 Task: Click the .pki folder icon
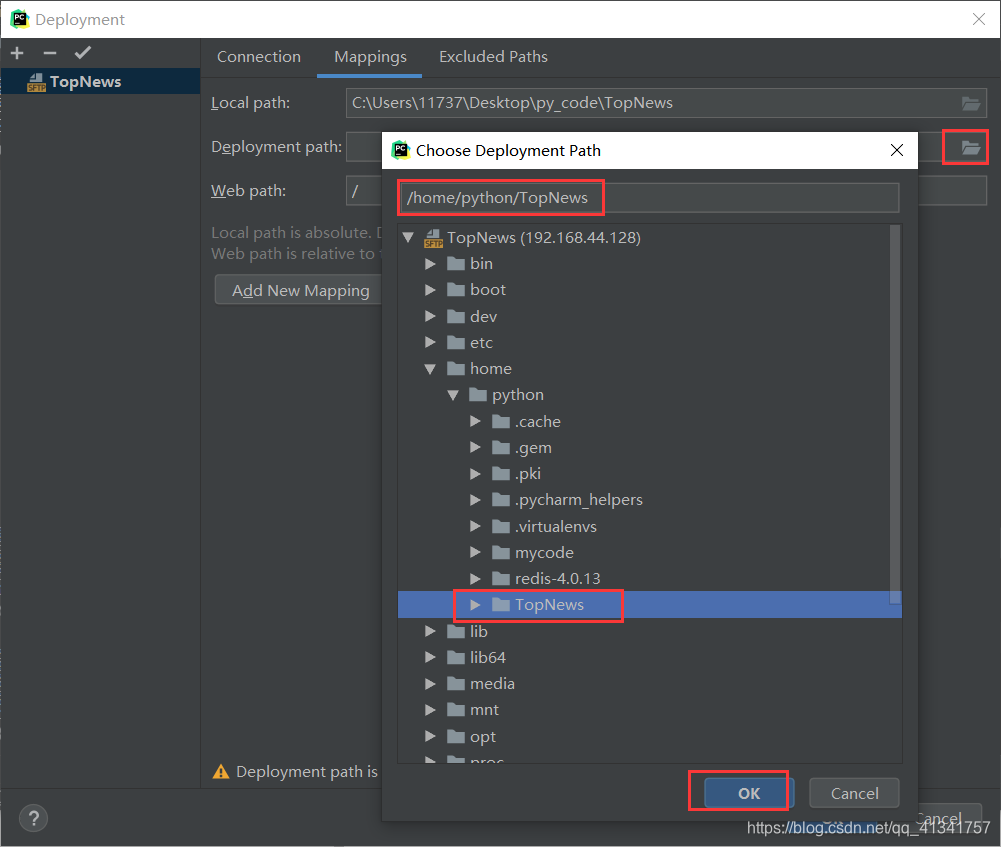[x=501, y=474]
